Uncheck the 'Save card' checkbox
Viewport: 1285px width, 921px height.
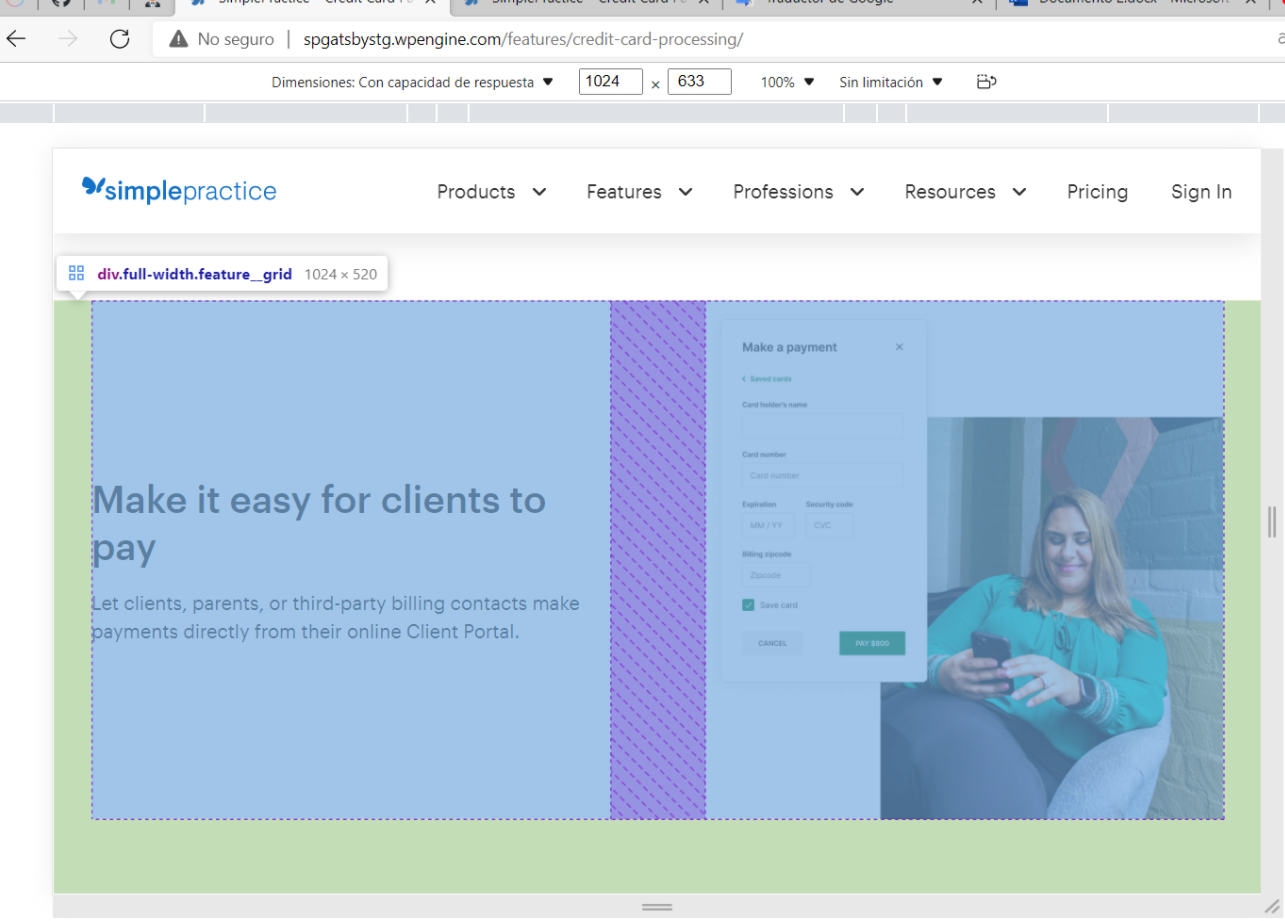click(x=748, y=604)
